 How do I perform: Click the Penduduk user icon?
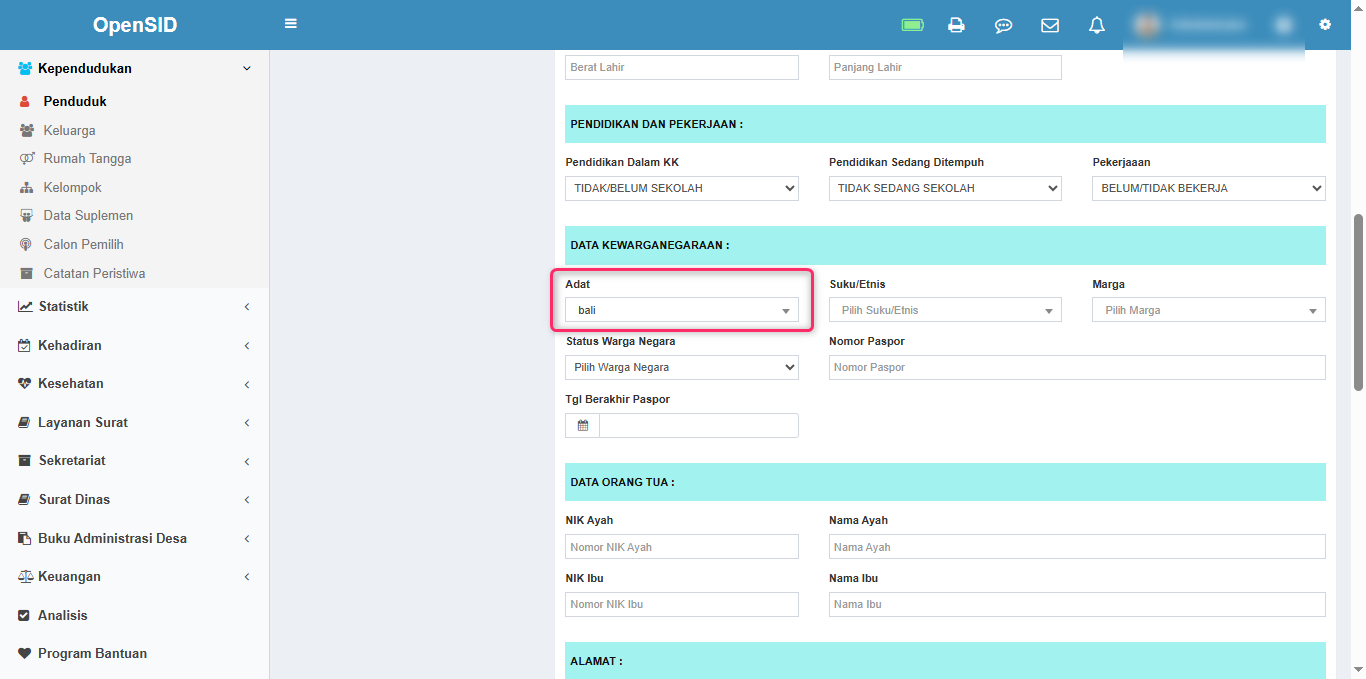pos(25,102)
